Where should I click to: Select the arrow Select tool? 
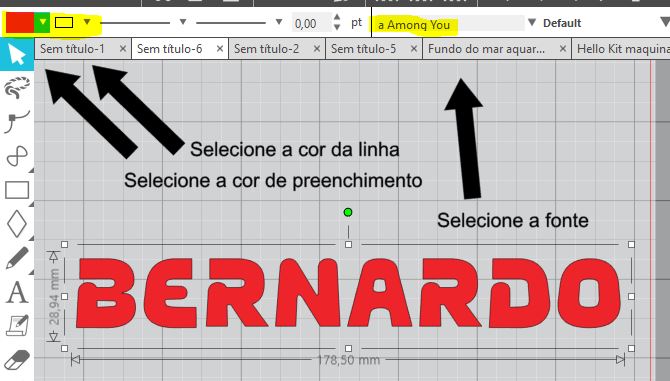pos(17,54)
